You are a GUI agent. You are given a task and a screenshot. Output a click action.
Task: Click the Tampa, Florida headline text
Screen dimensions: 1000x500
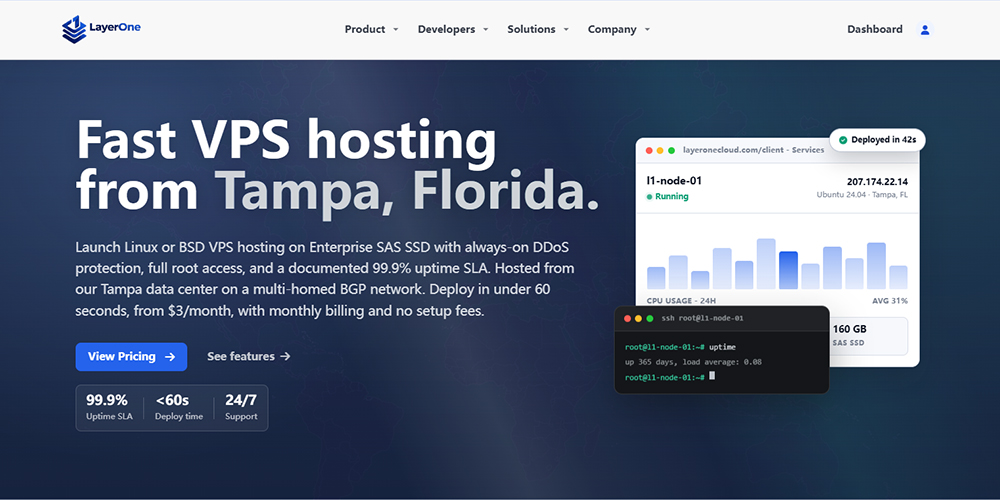click(407, 191)
